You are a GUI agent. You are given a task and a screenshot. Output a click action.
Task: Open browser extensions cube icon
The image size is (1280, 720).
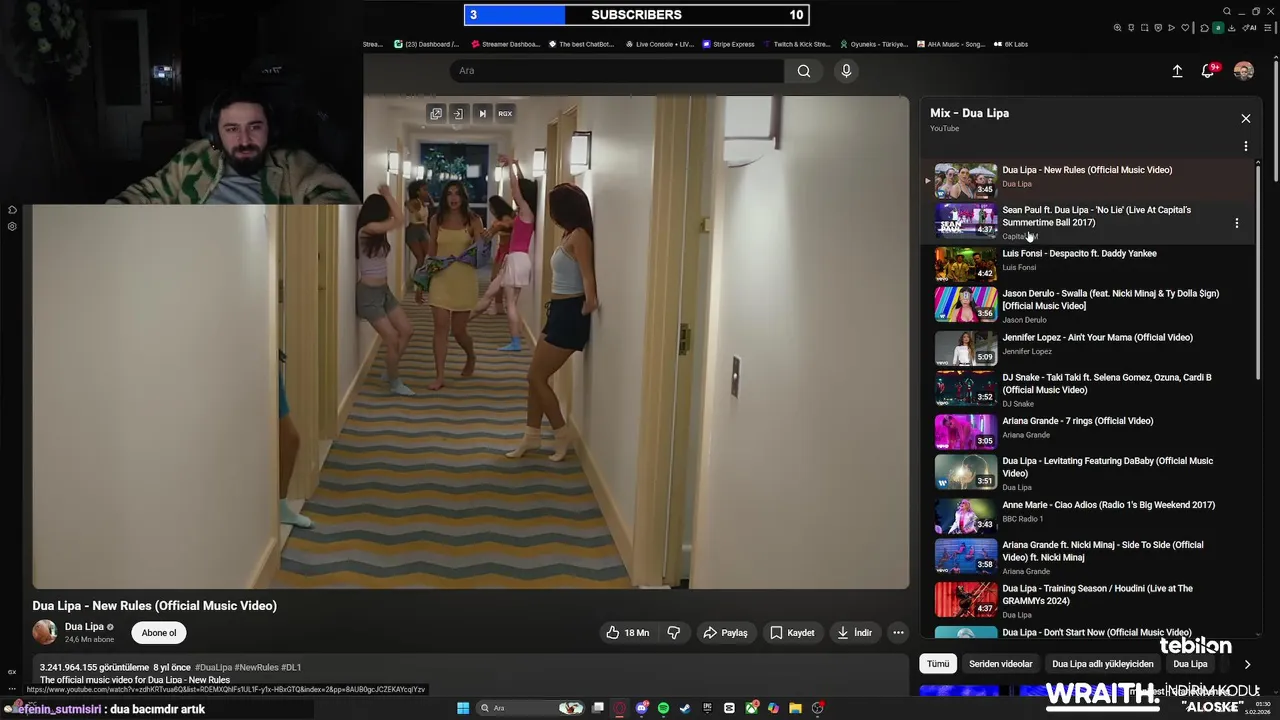click(x=1204, y=28)
